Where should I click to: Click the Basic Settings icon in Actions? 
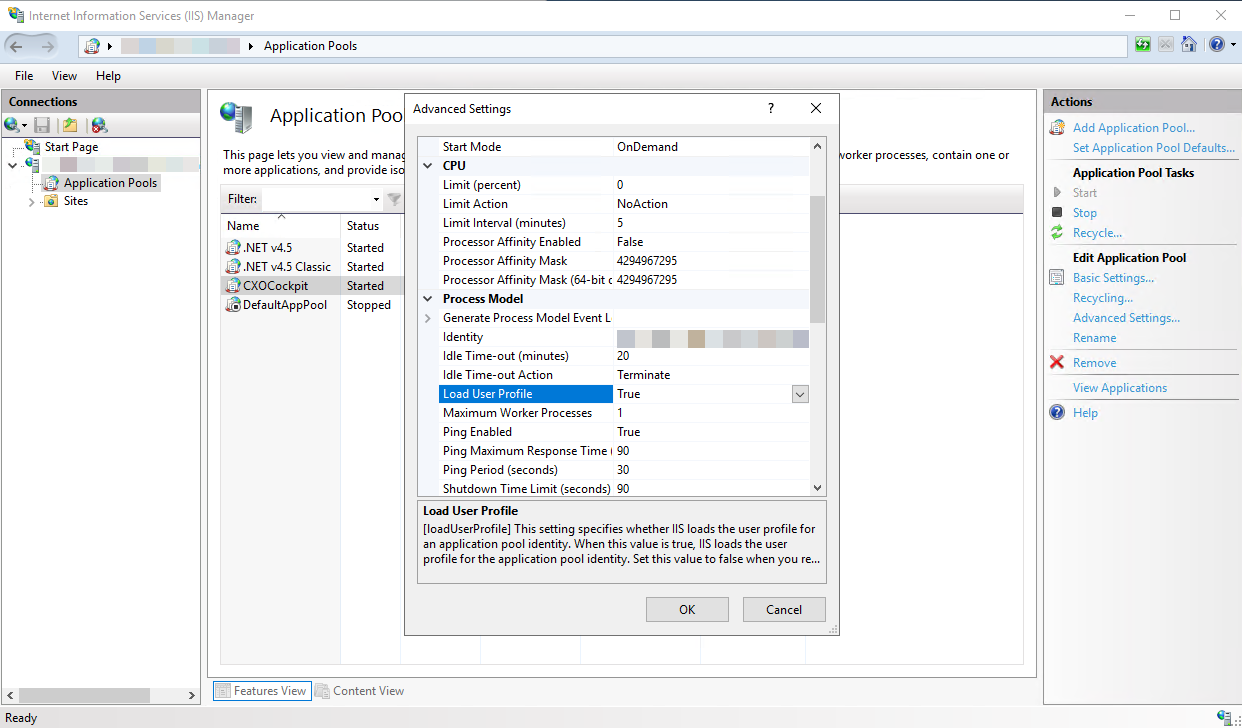coord(1057,278)
